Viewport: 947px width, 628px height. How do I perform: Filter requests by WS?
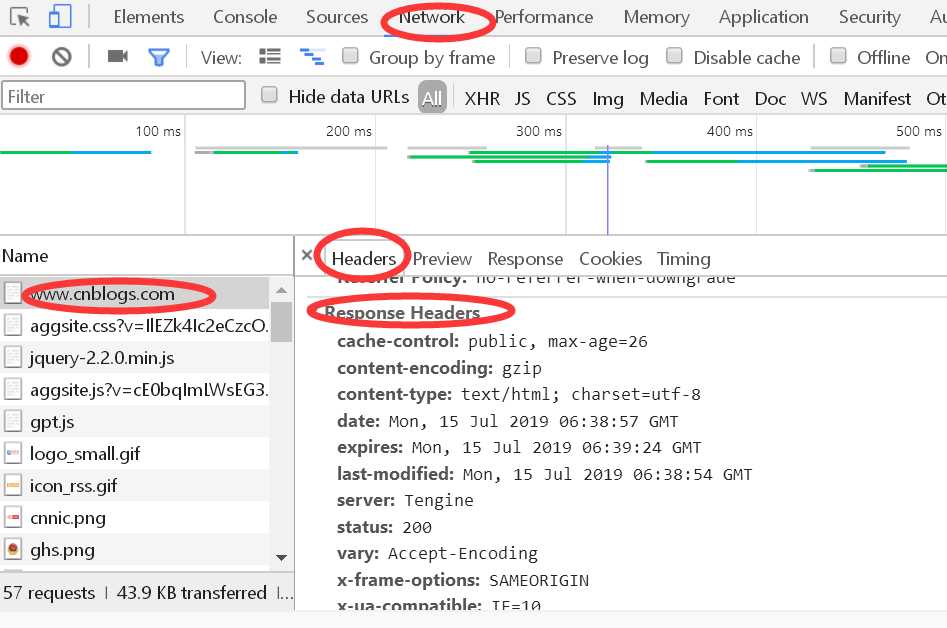(814, 98)
